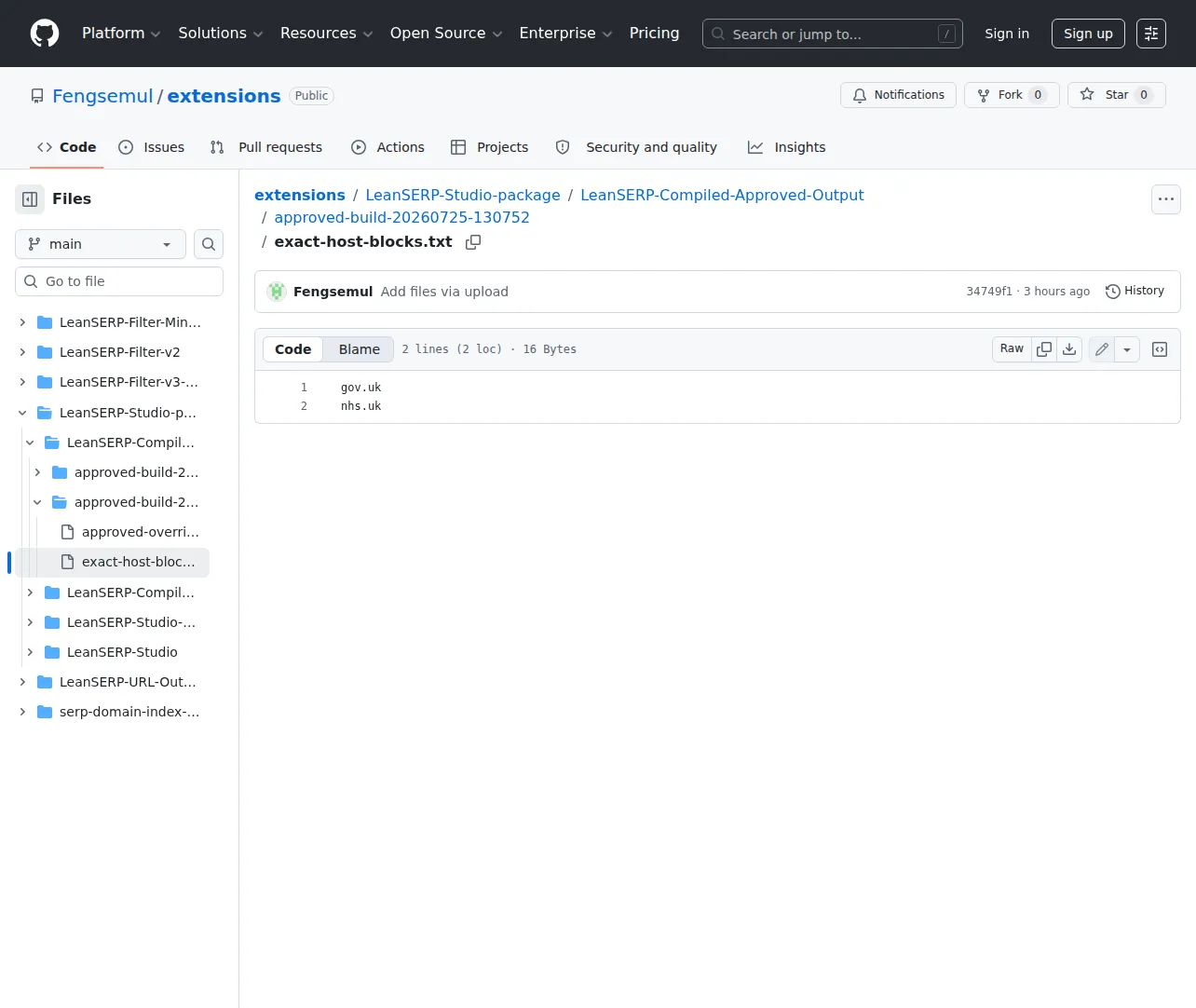Open the Pull requests tab
1196x1008 pixels.
pyautogui.click(x=266, y=147)
